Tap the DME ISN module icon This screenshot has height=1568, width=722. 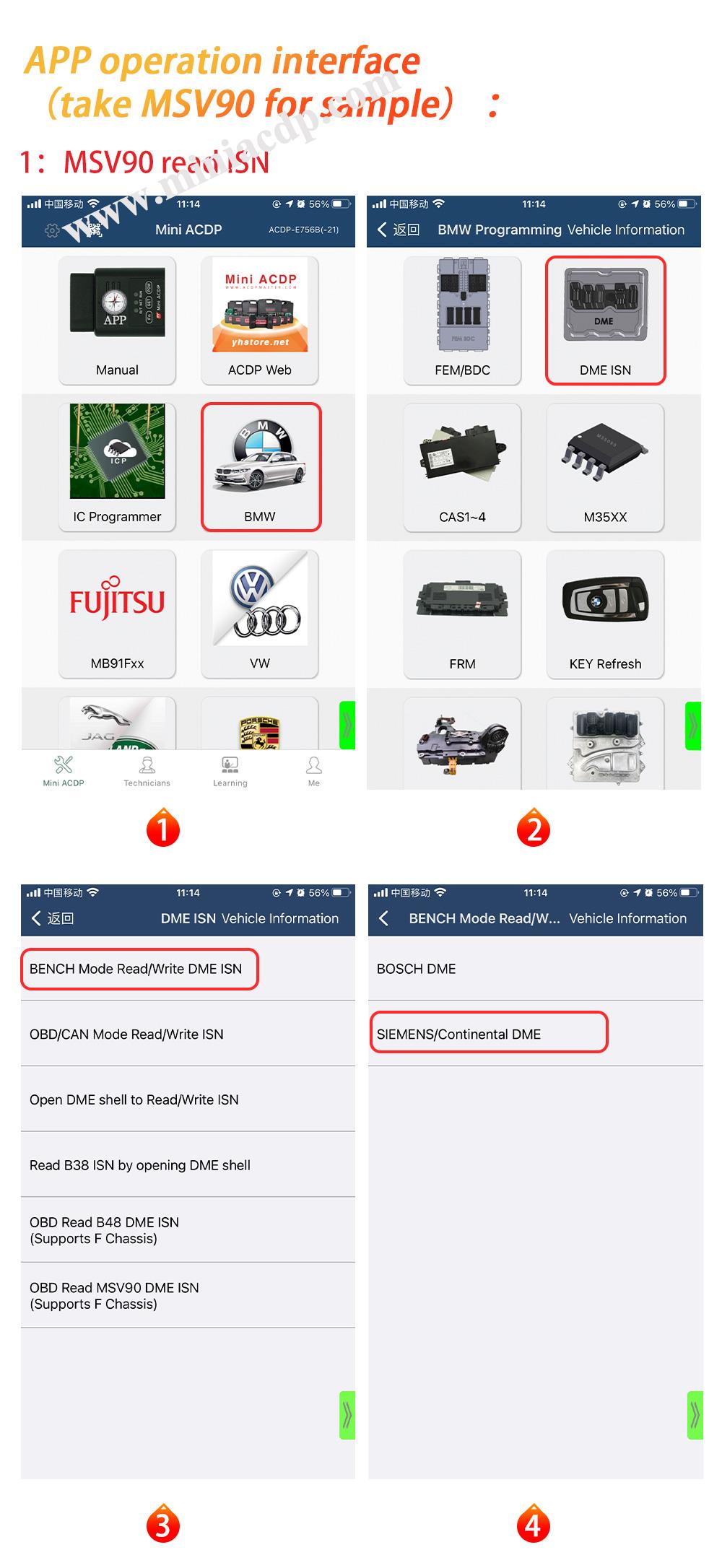[605, 321]
